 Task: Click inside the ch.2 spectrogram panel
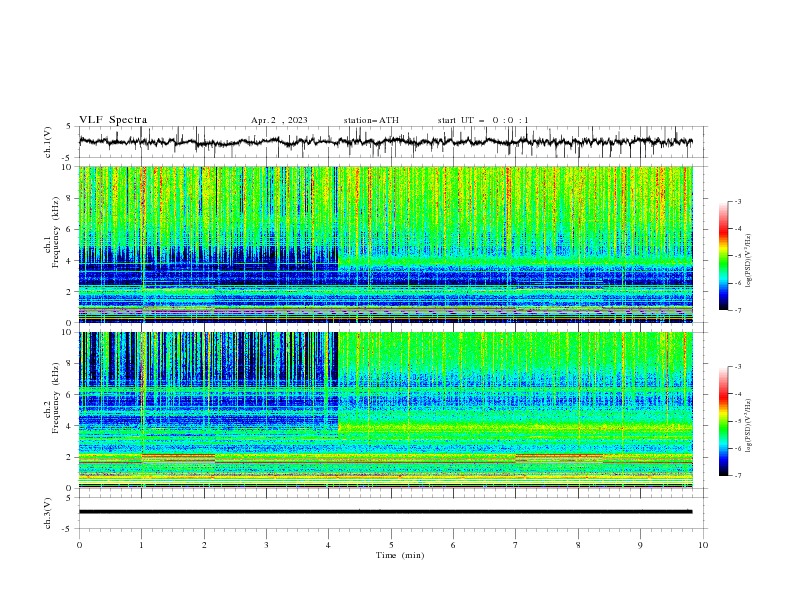coord(386,410)
